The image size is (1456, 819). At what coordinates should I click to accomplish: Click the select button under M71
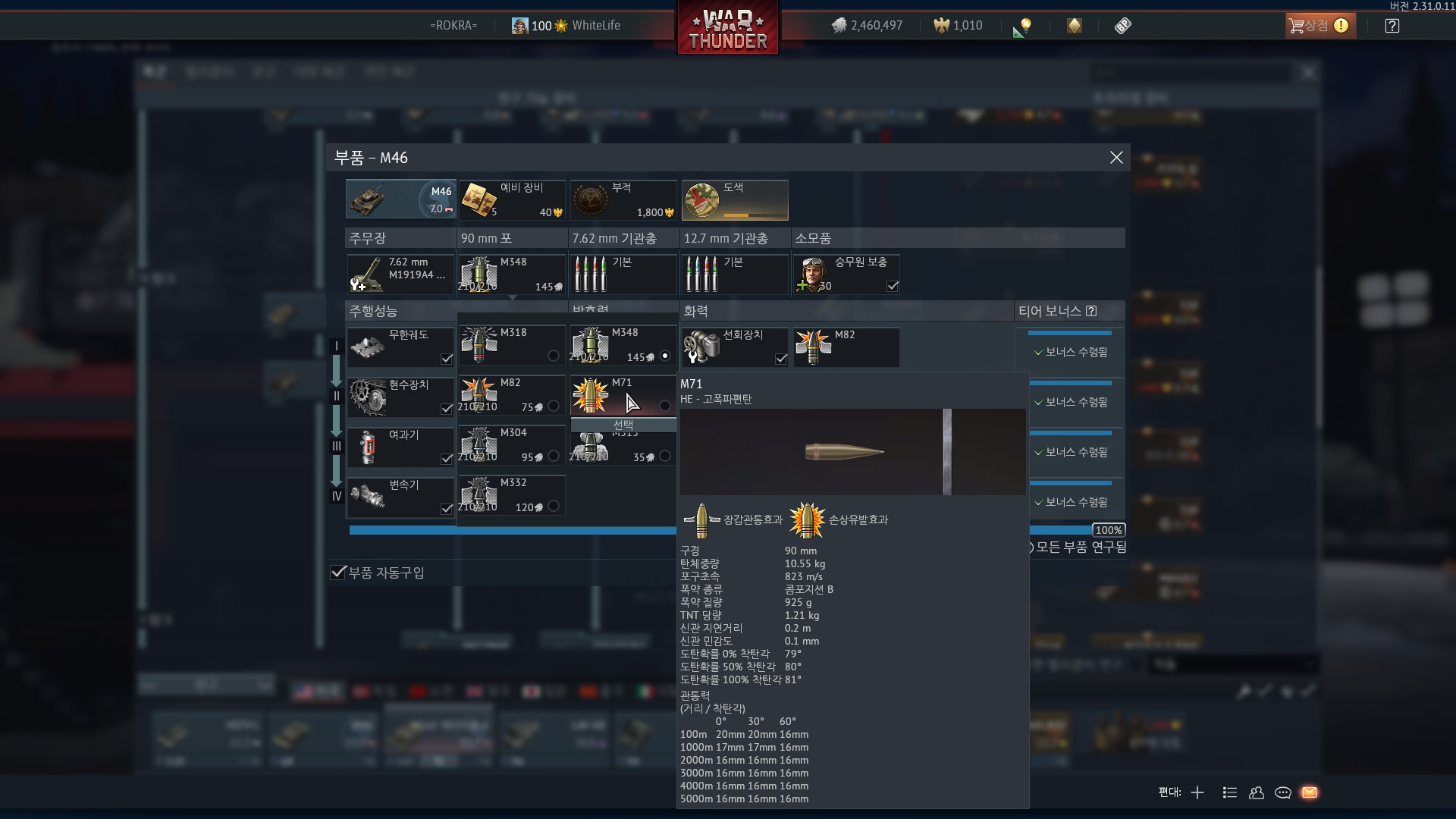tap(623, 425)
